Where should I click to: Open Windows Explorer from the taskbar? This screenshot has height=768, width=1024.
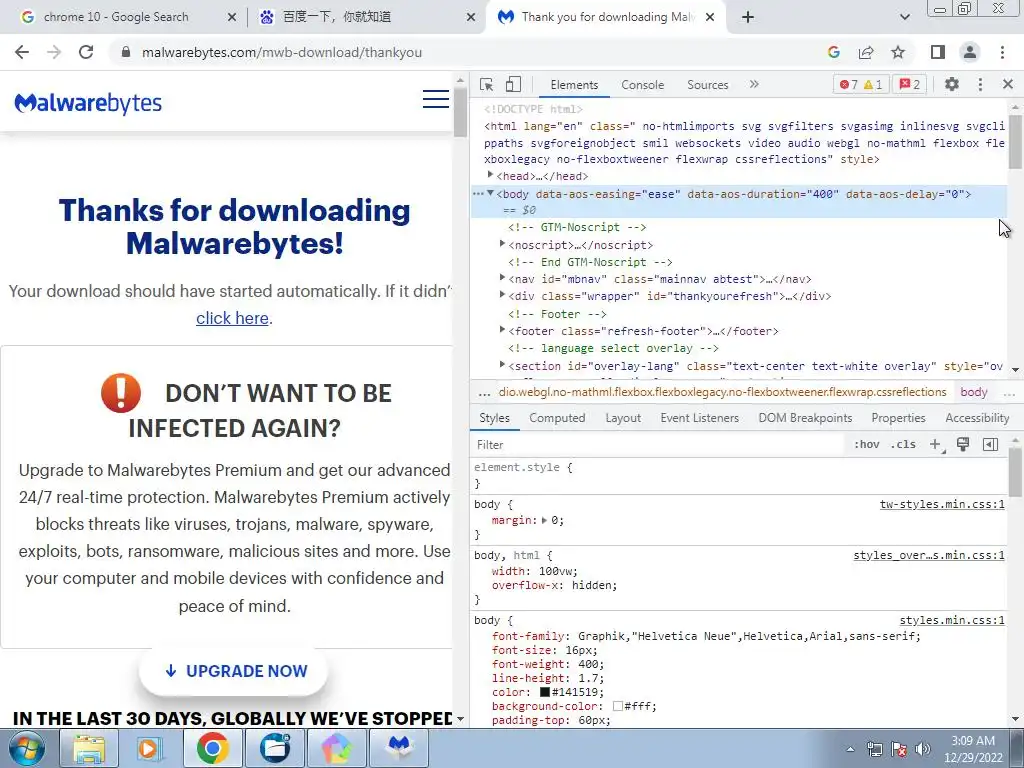[x=89, y=748]
